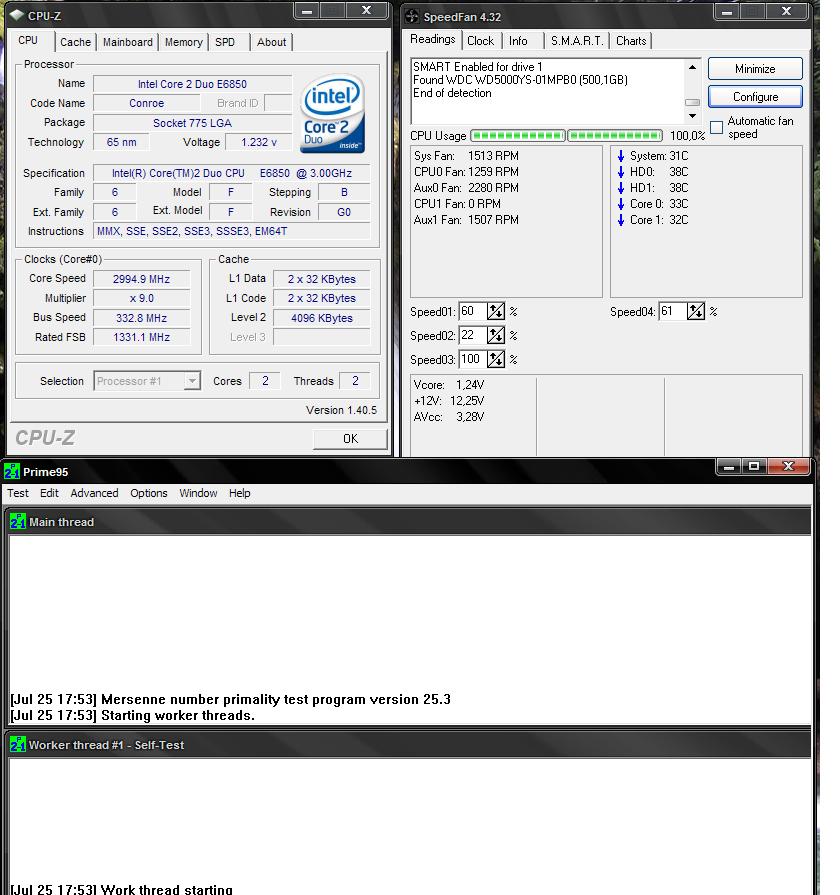Switch to the Cache tab in CPU-Z
840x895 pixels.
point(75,42)
